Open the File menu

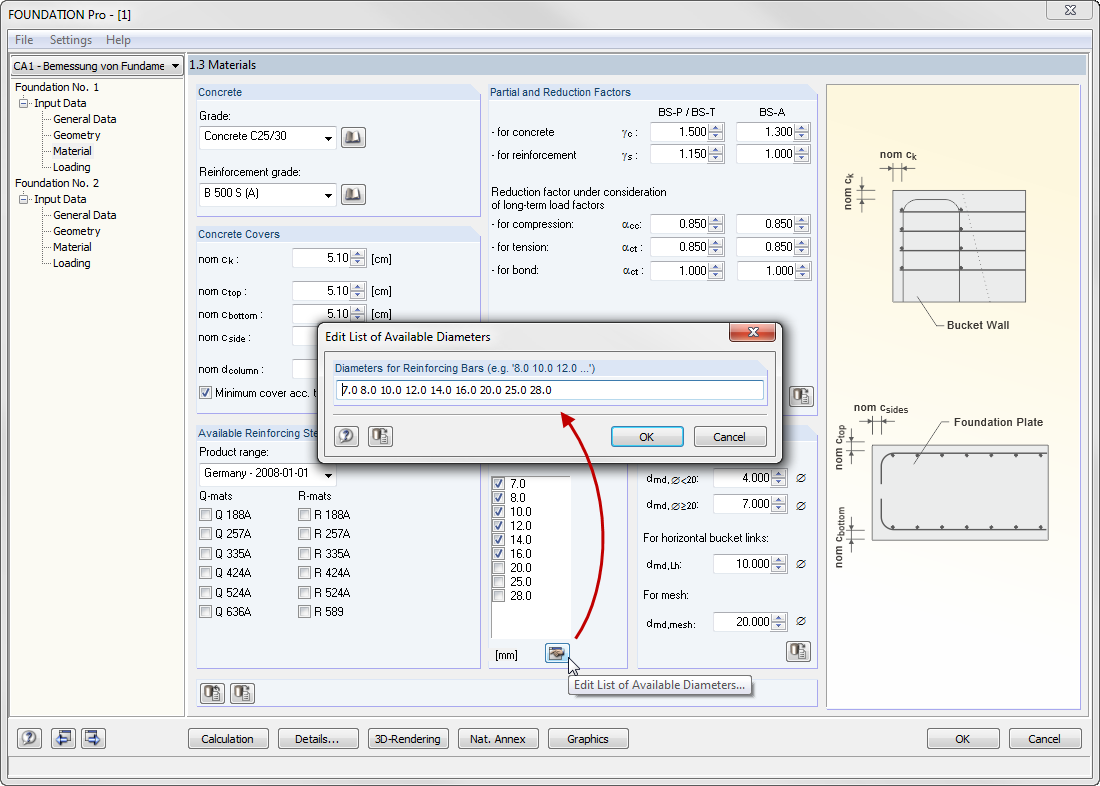tap(24, 40)
